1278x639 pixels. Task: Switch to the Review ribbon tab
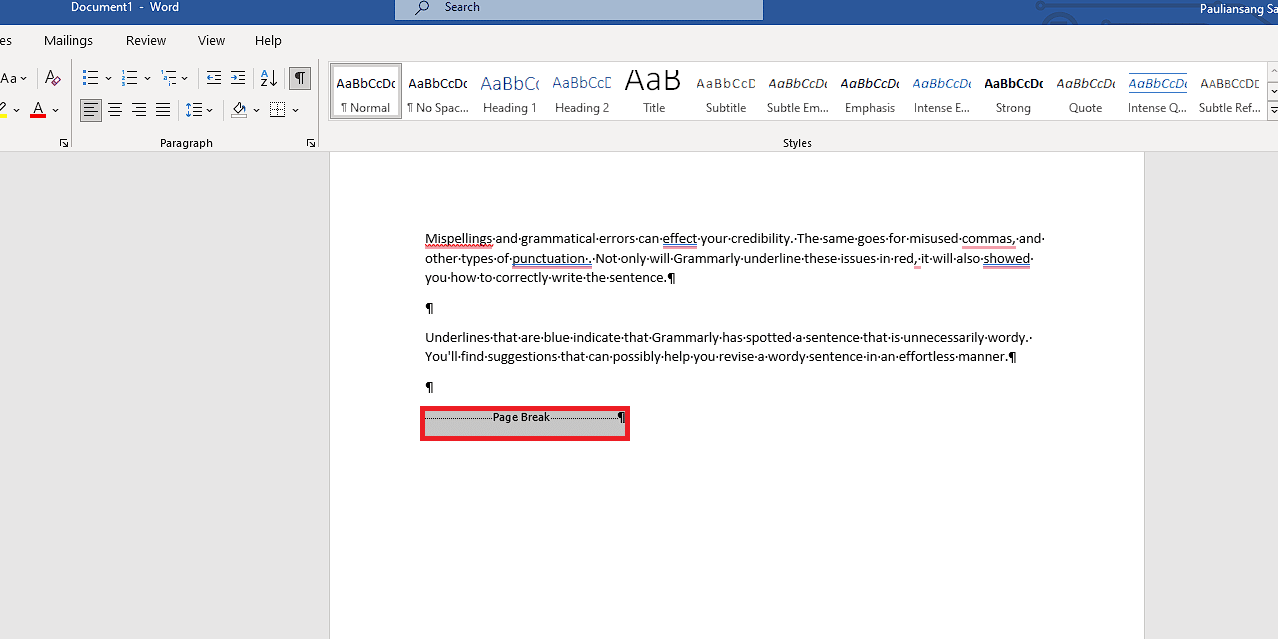coord(145,40)
